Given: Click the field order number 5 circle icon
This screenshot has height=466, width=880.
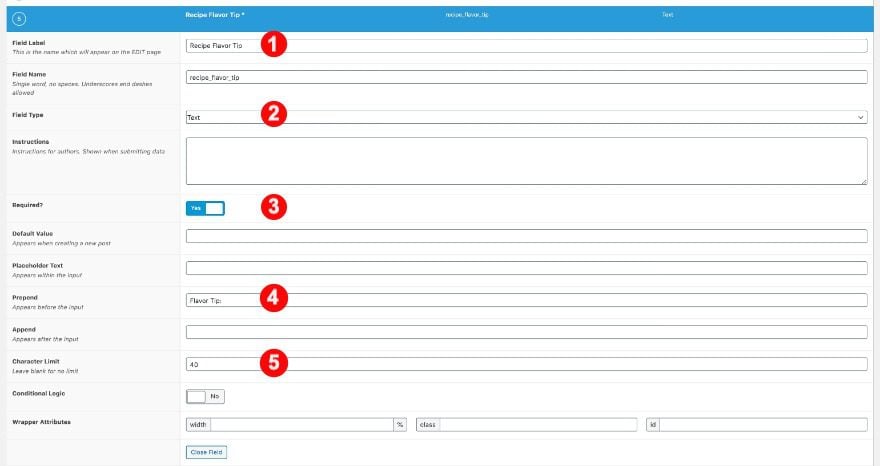Looking at the screenshot, I should [19, 19].
